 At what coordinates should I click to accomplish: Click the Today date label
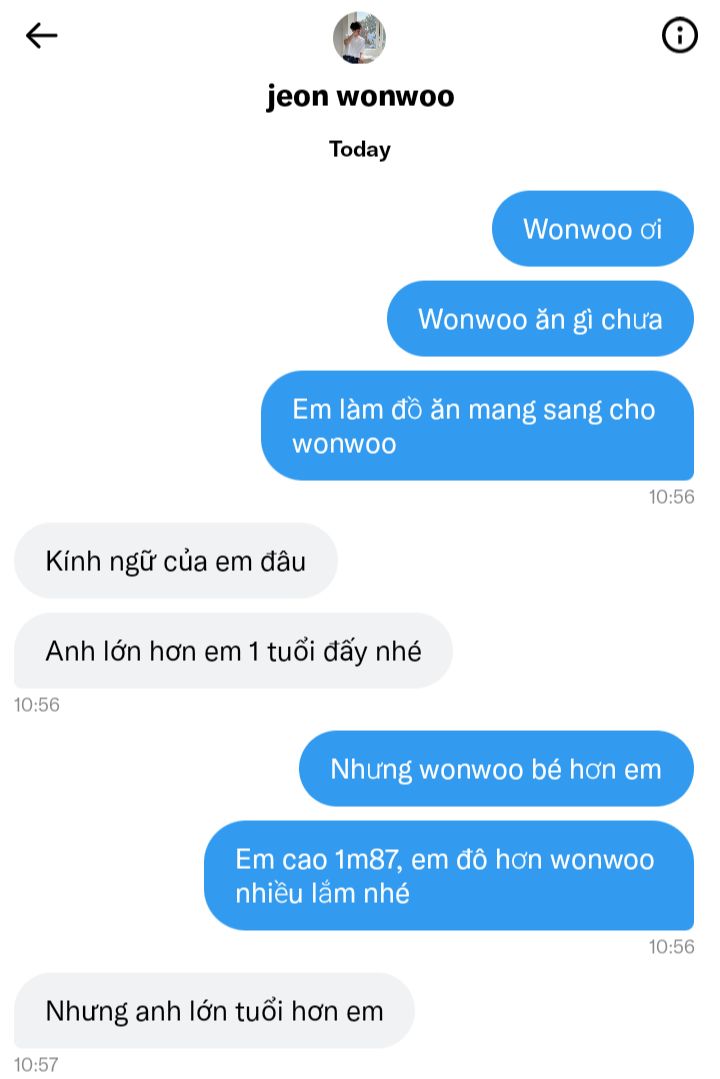pos(359,149)
